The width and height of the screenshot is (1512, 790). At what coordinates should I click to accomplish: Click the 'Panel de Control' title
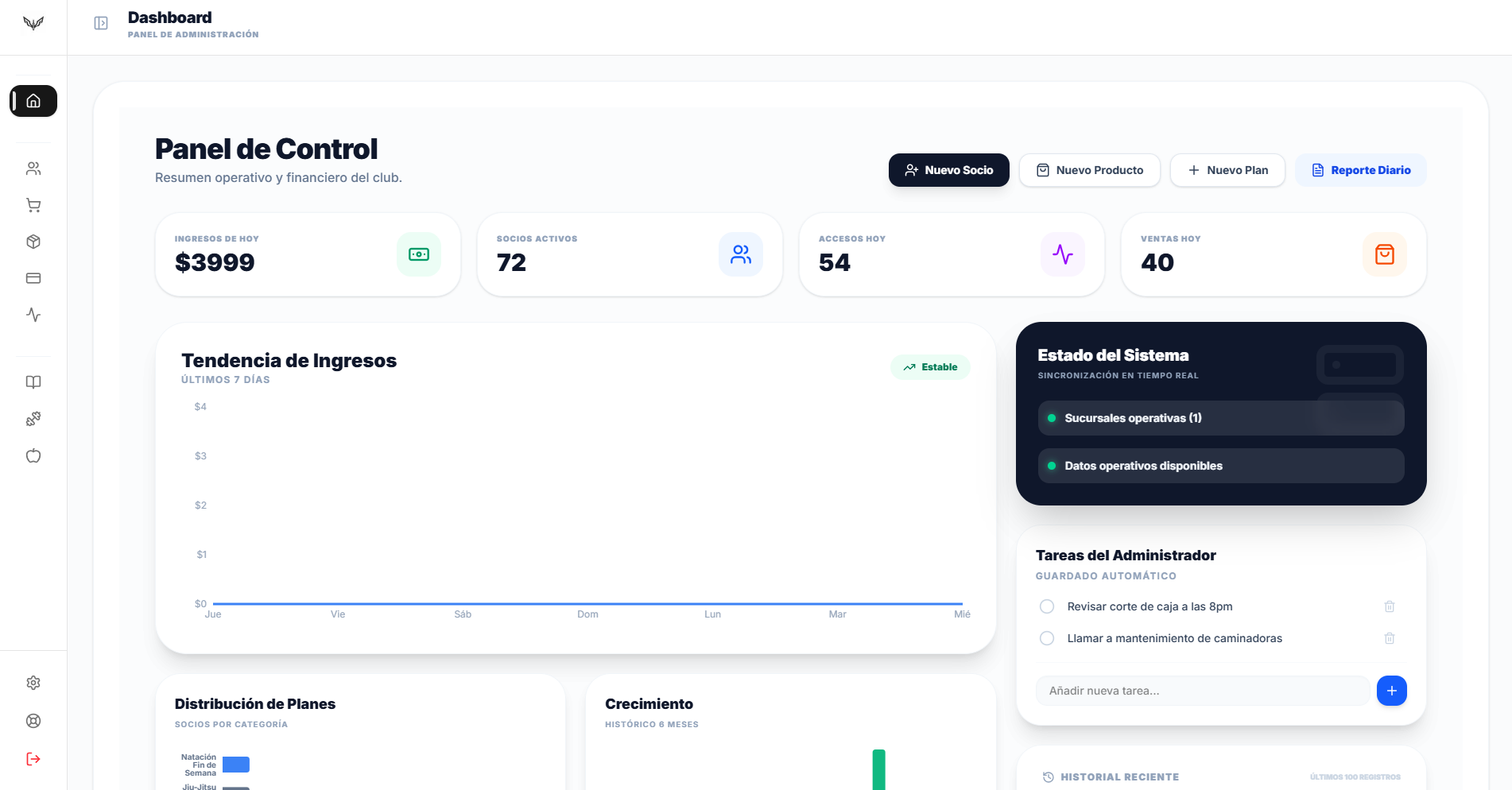(266, 149)
